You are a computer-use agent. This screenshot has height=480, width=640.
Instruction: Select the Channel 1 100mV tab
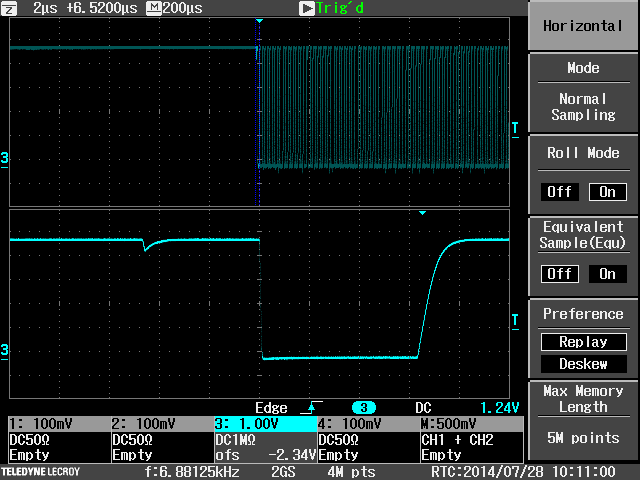click(58, 424)
